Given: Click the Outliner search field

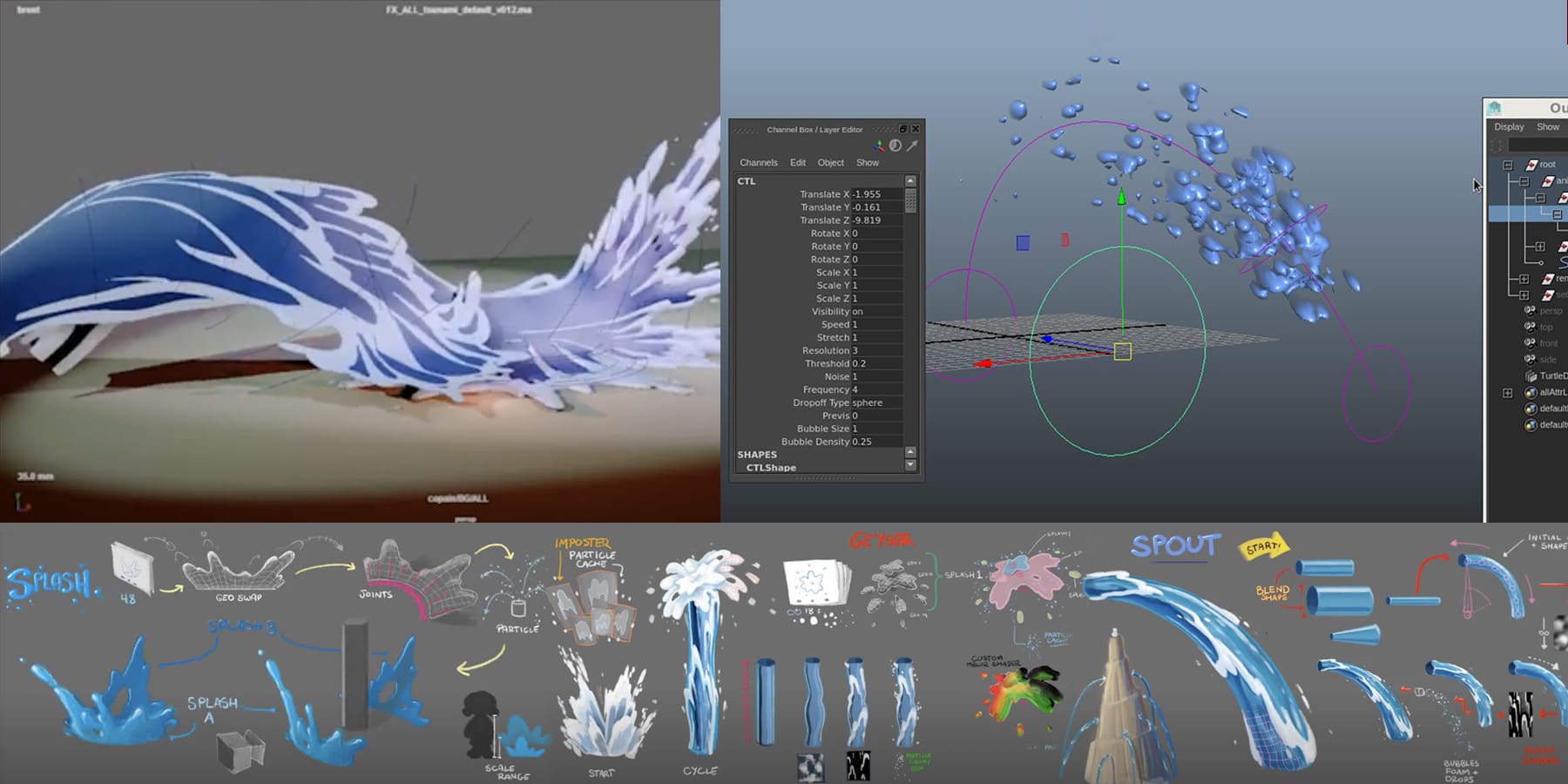Looking at the screenshot, I should click(1538, 145).
